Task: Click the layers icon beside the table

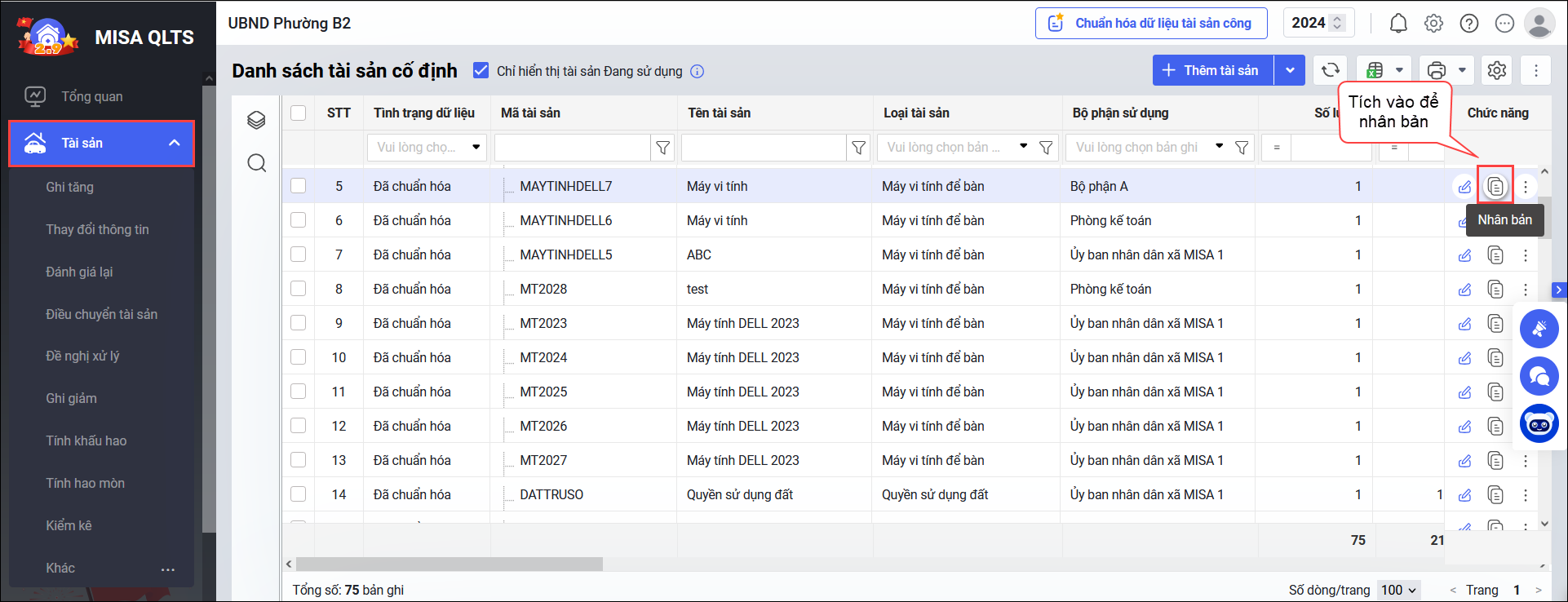Action: [x=257, y=120]
